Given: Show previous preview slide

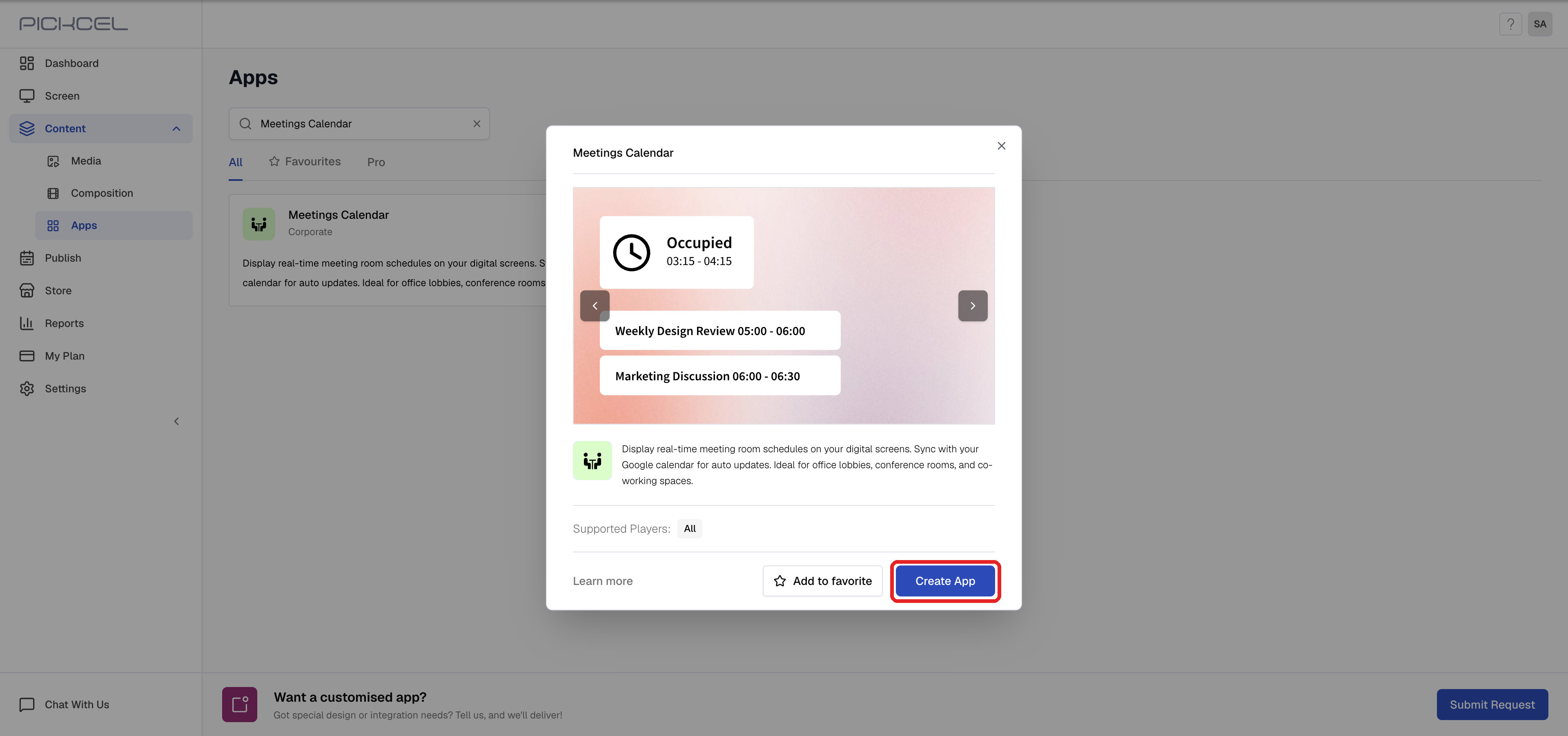Looking at the screenshot, I should 595,306.
